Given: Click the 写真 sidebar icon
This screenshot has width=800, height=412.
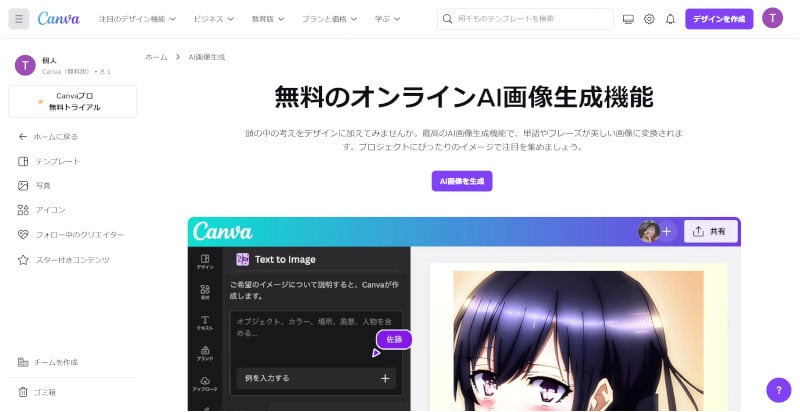Looking at the screenshot, I should click(x=23, y=186).
